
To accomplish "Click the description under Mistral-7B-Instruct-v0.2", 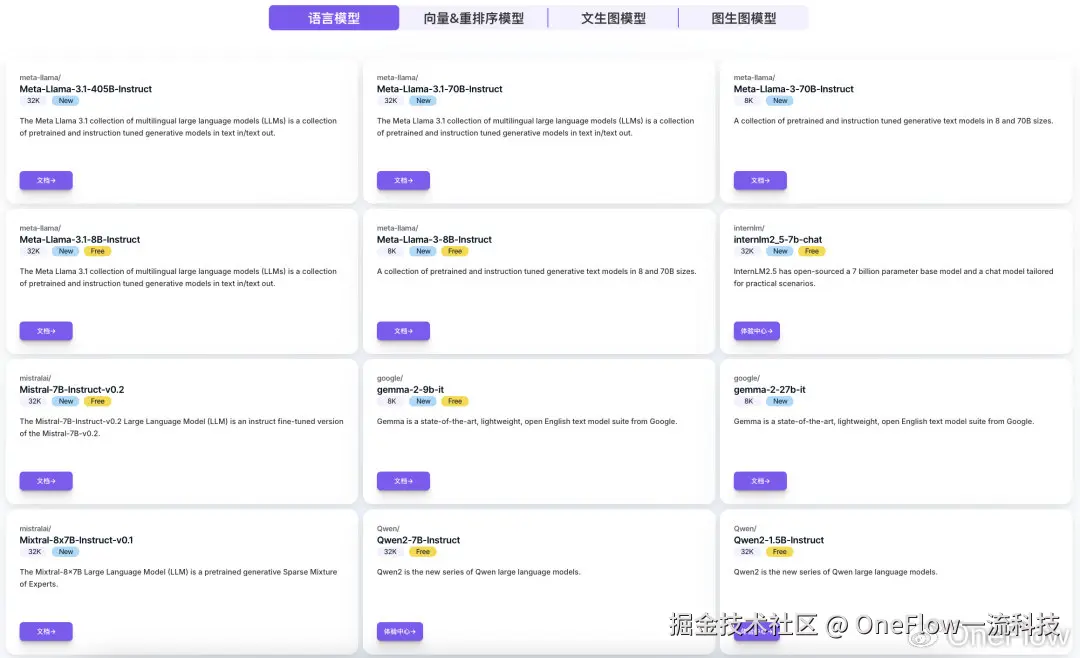I will pos(181,427).
